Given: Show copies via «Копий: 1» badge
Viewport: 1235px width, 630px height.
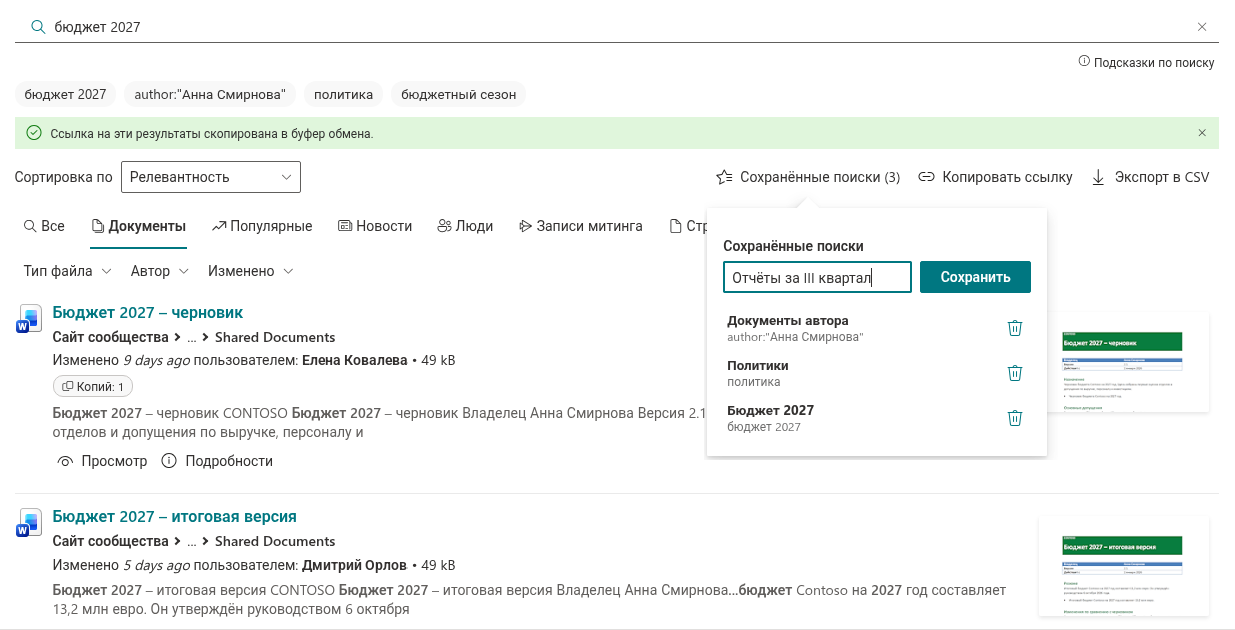Looking at the screenshot, I should coord(92,386).
